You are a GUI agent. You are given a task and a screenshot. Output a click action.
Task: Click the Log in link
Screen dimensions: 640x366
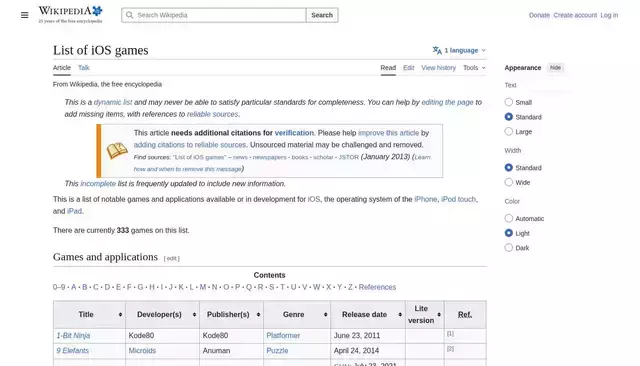(609, 15)
